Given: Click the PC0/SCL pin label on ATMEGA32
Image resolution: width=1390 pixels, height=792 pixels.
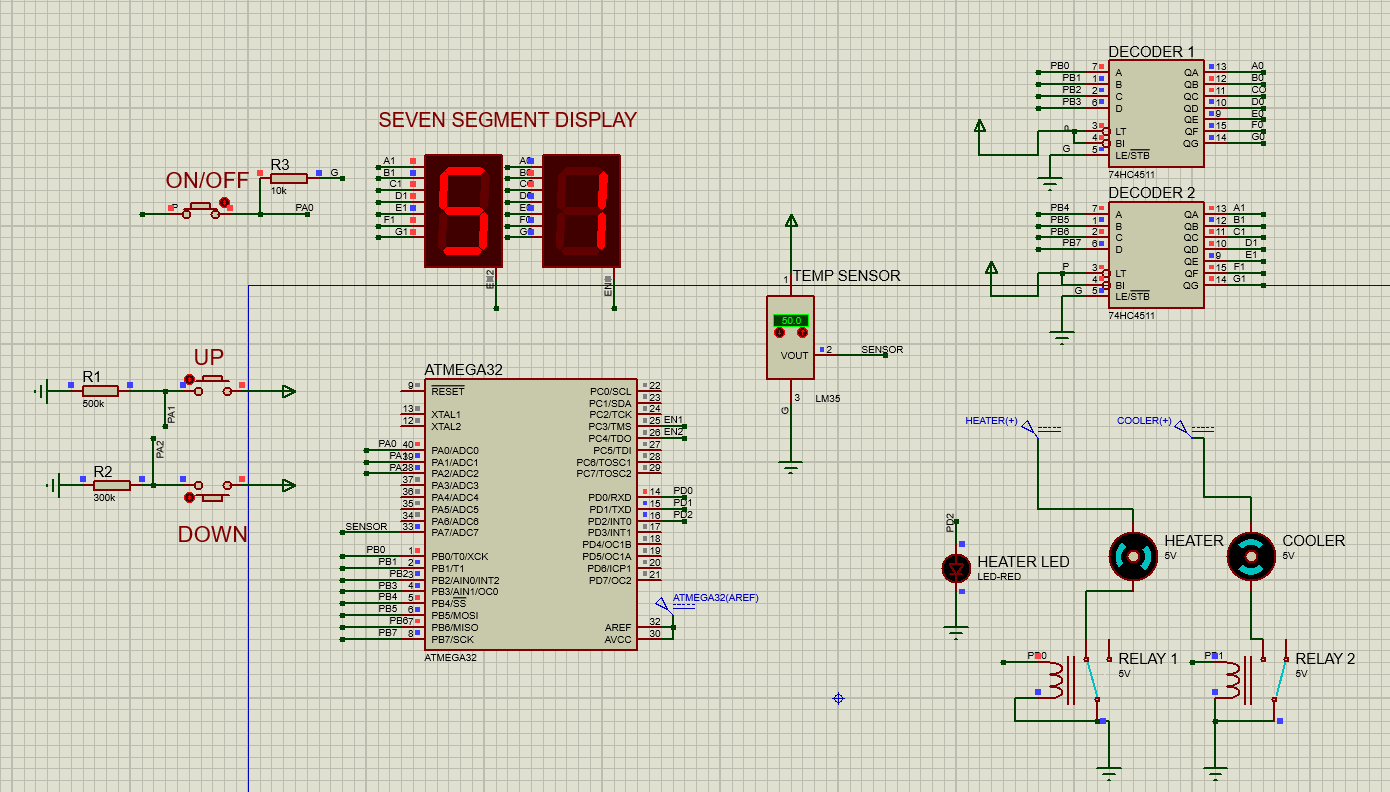Looking at the screenshot, I should [x=610, y=391].
